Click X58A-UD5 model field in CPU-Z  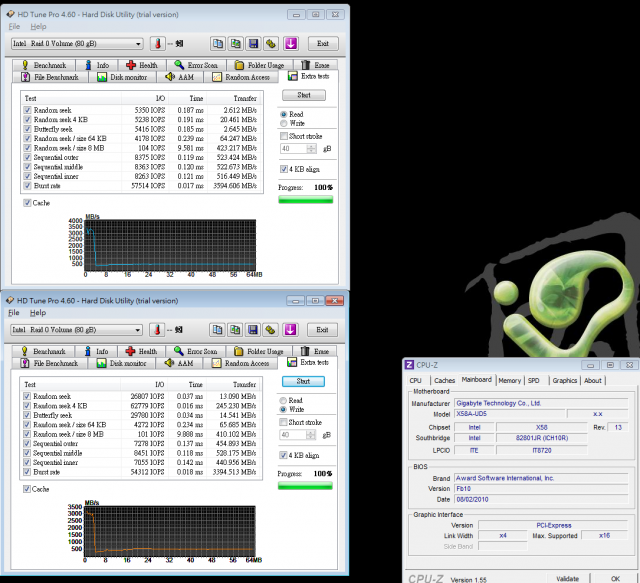coord(509,414)
